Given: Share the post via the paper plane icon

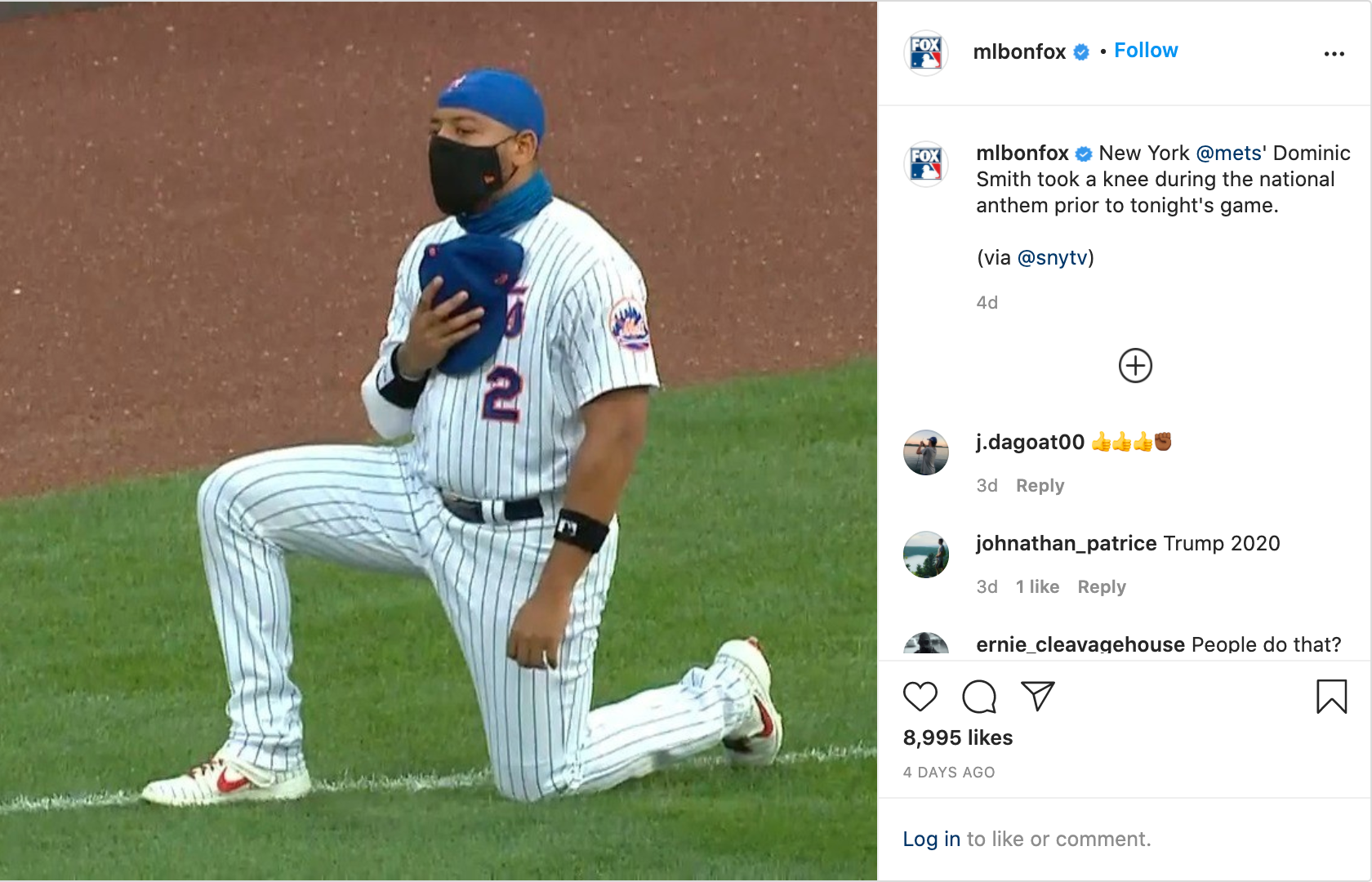Looking at the screenshot, I should coord(1038,697).
